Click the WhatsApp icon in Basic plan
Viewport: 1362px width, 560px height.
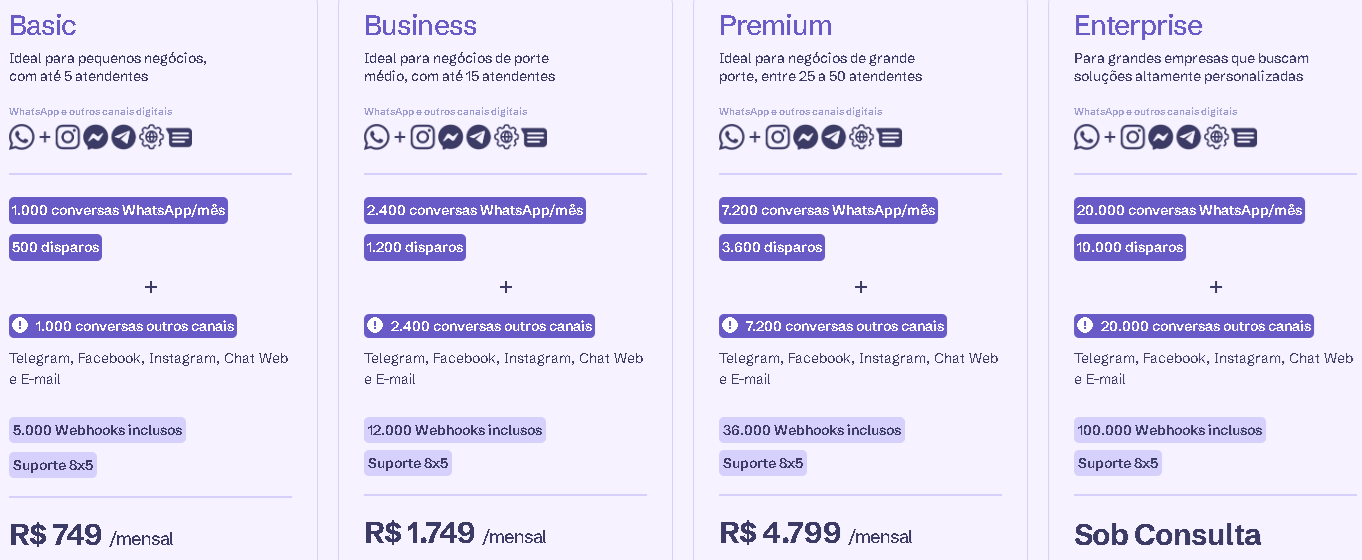tap(22, 137)
